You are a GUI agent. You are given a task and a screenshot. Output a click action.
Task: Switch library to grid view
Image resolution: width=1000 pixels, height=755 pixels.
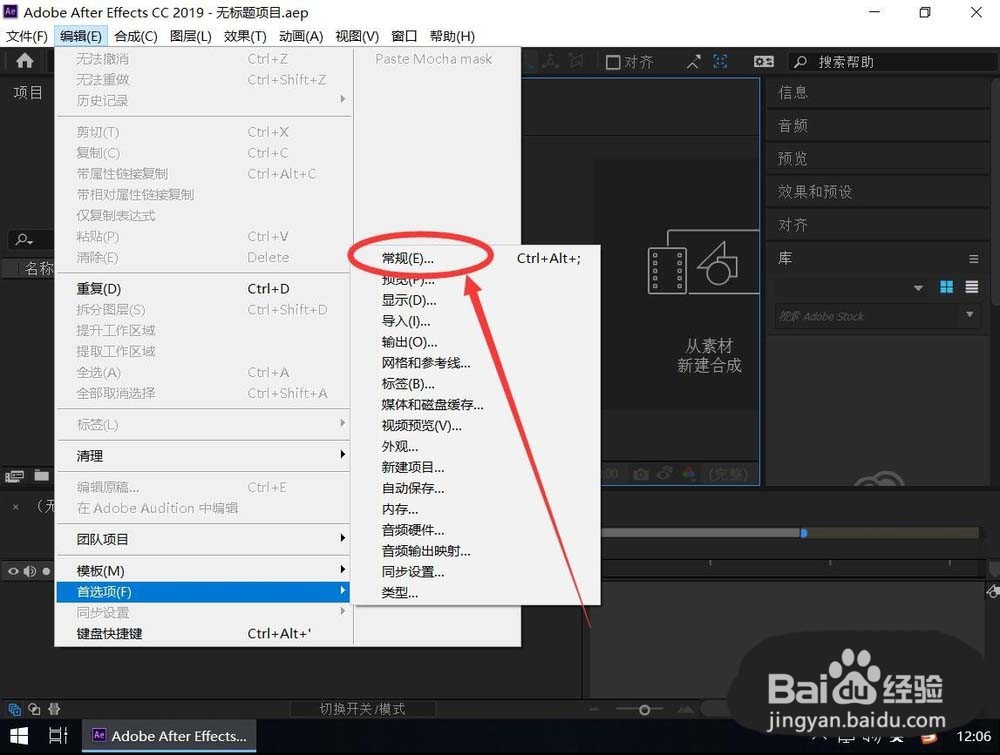946,287
